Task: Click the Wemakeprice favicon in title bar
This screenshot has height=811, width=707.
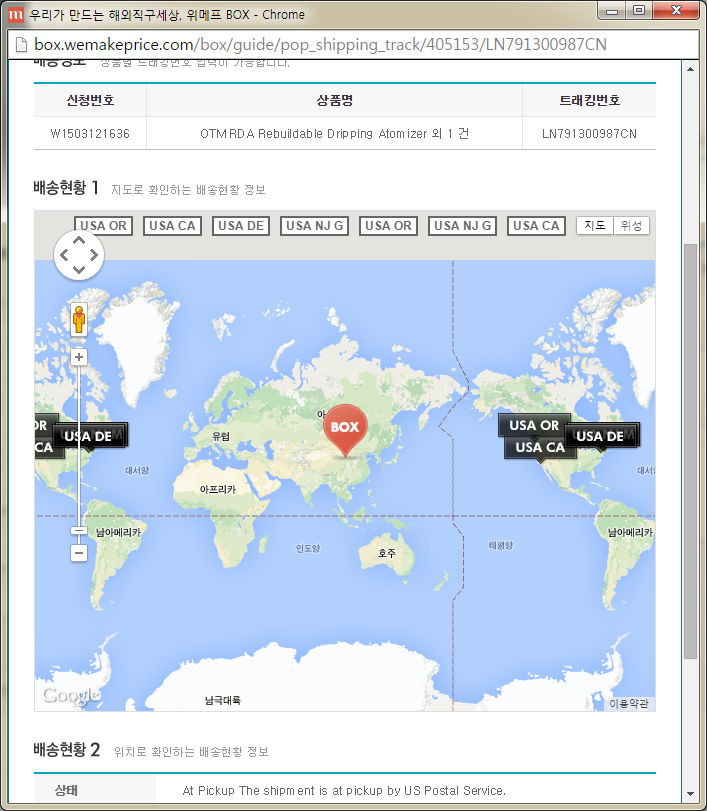Action: click(16, 14)
